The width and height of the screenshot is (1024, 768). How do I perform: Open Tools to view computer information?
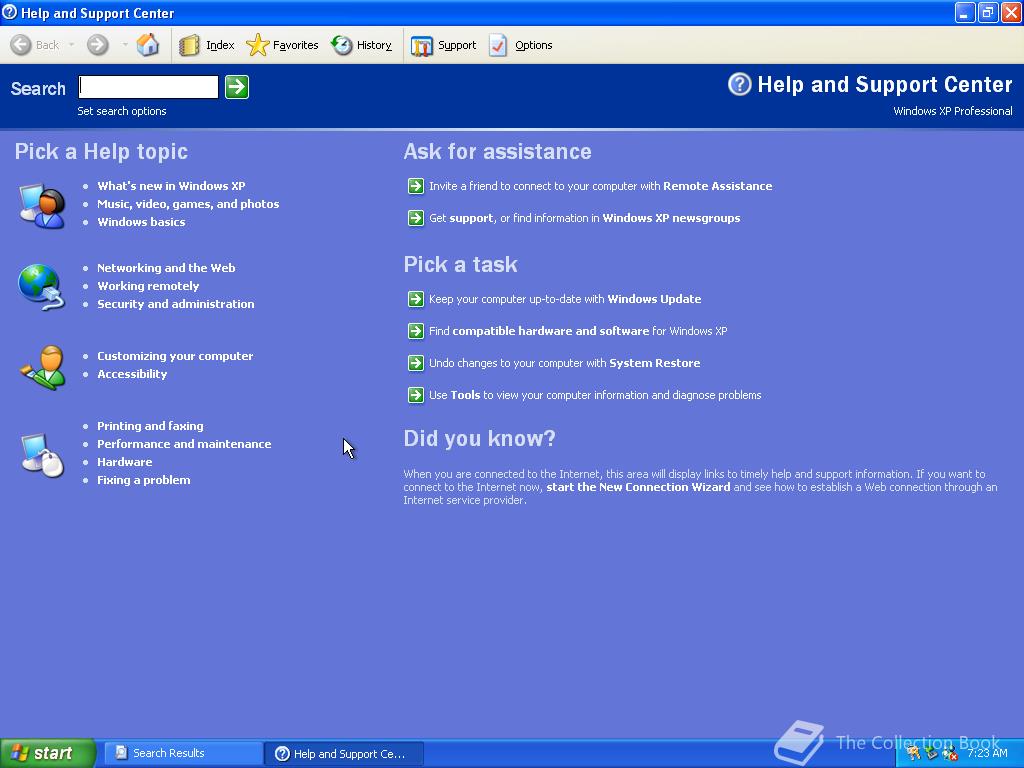(595, 395)
